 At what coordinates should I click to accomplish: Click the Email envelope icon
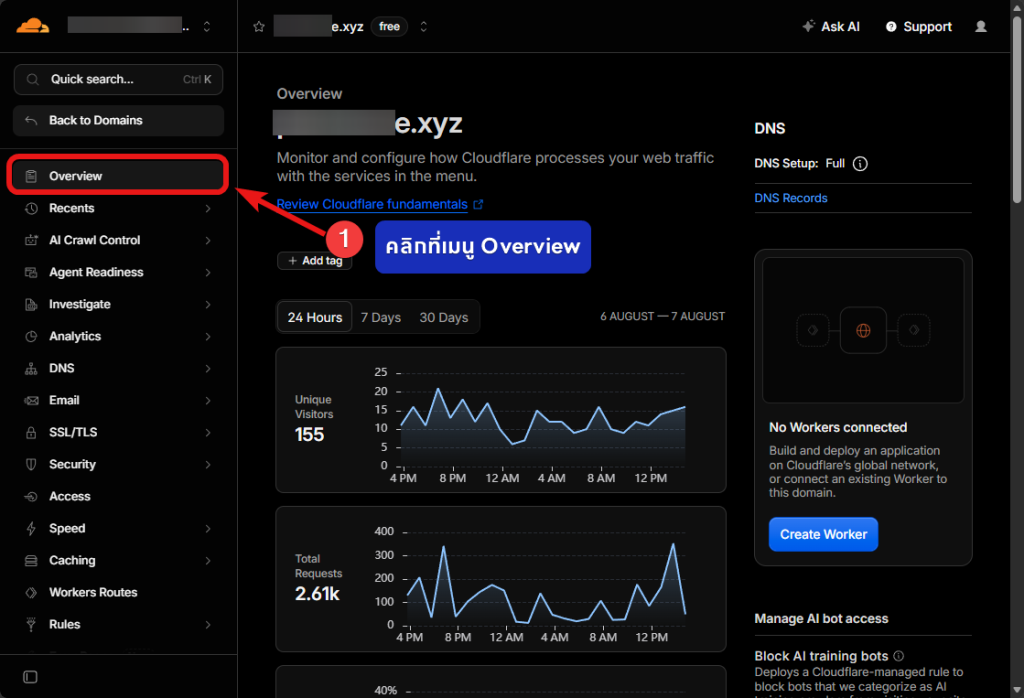tap(31, 400)
